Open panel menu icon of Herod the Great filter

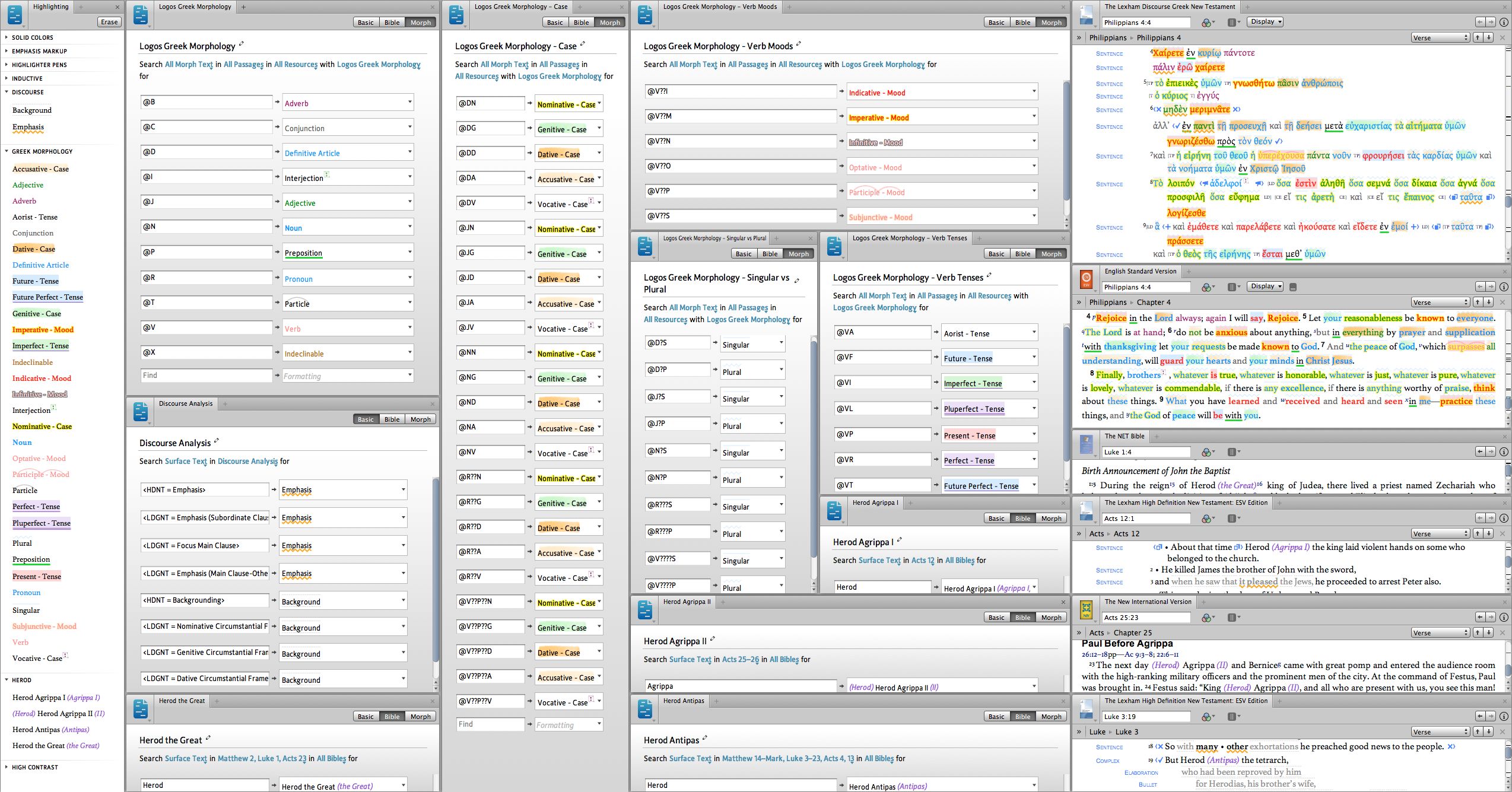tap(141, 709)
